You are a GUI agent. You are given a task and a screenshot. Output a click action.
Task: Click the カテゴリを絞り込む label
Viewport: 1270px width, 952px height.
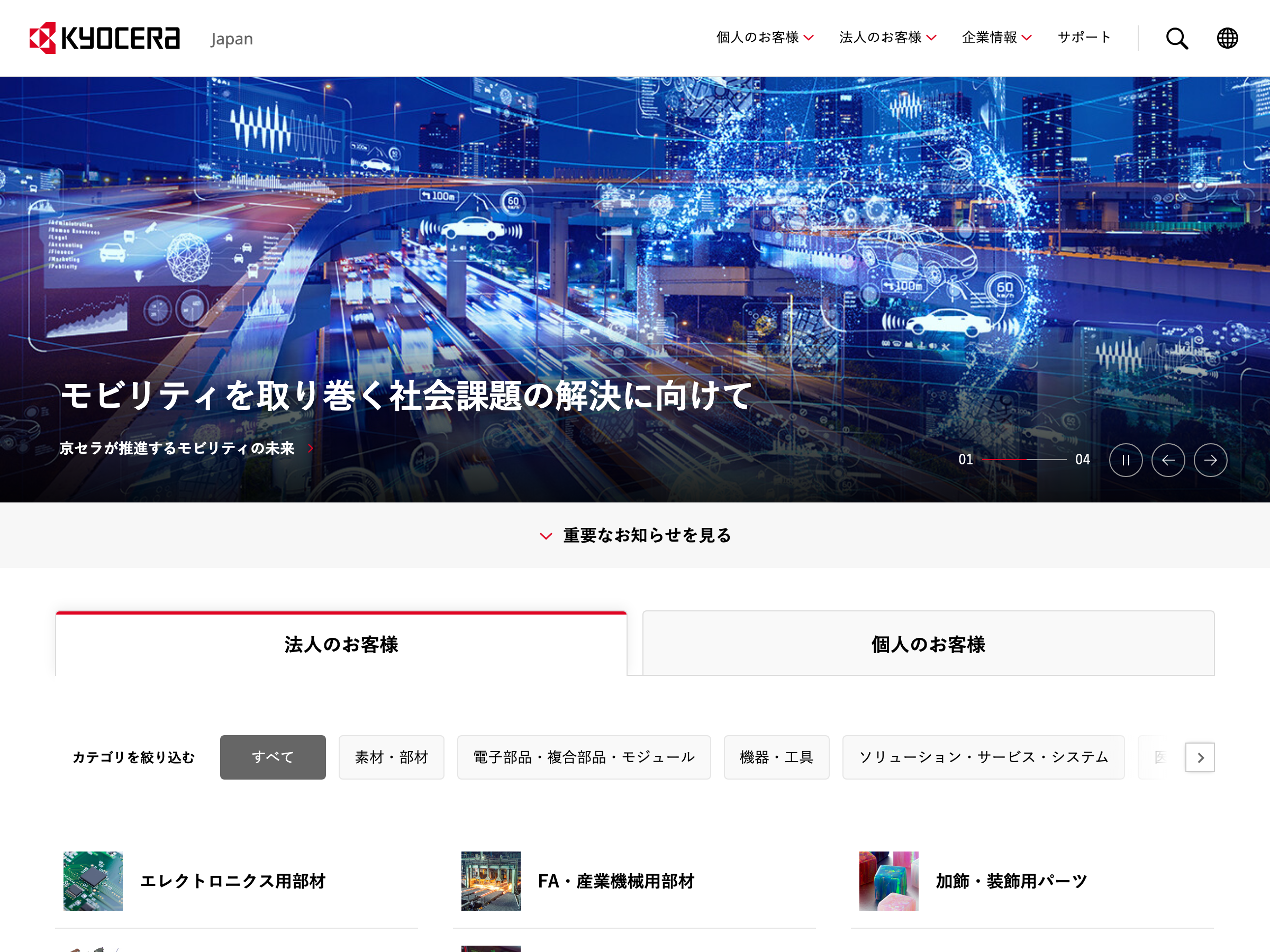133,757
